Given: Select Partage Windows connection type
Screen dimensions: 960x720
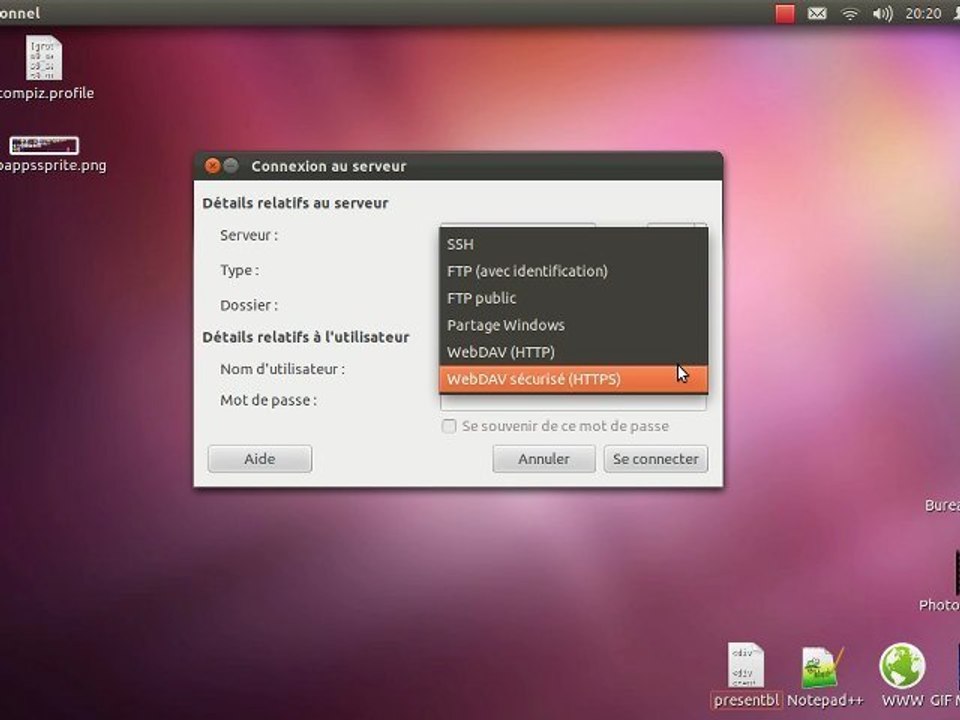Looking at the screenshot, I should pos(573,324).
